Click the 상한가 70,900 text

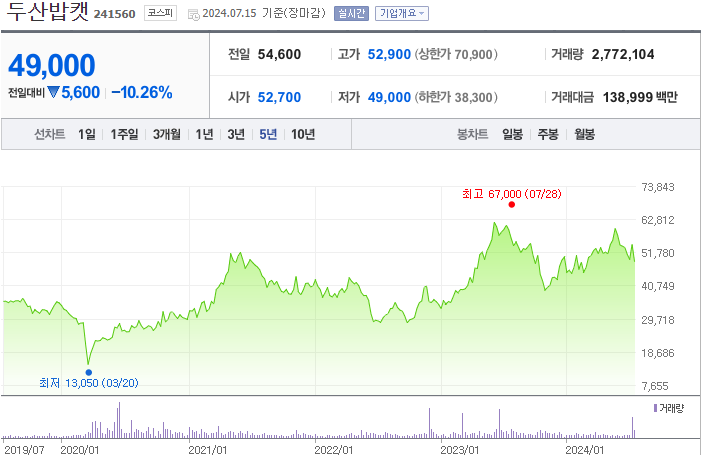(456, 55)
